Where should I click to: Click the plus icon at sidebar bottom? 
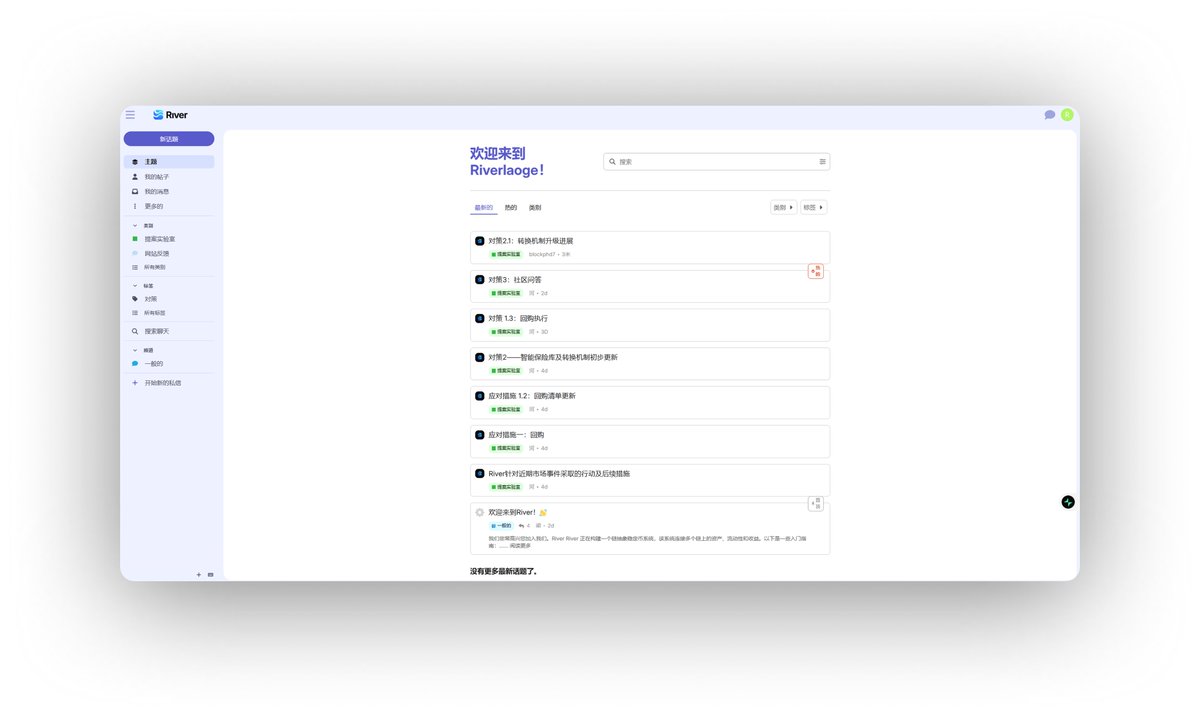(198, 575)
